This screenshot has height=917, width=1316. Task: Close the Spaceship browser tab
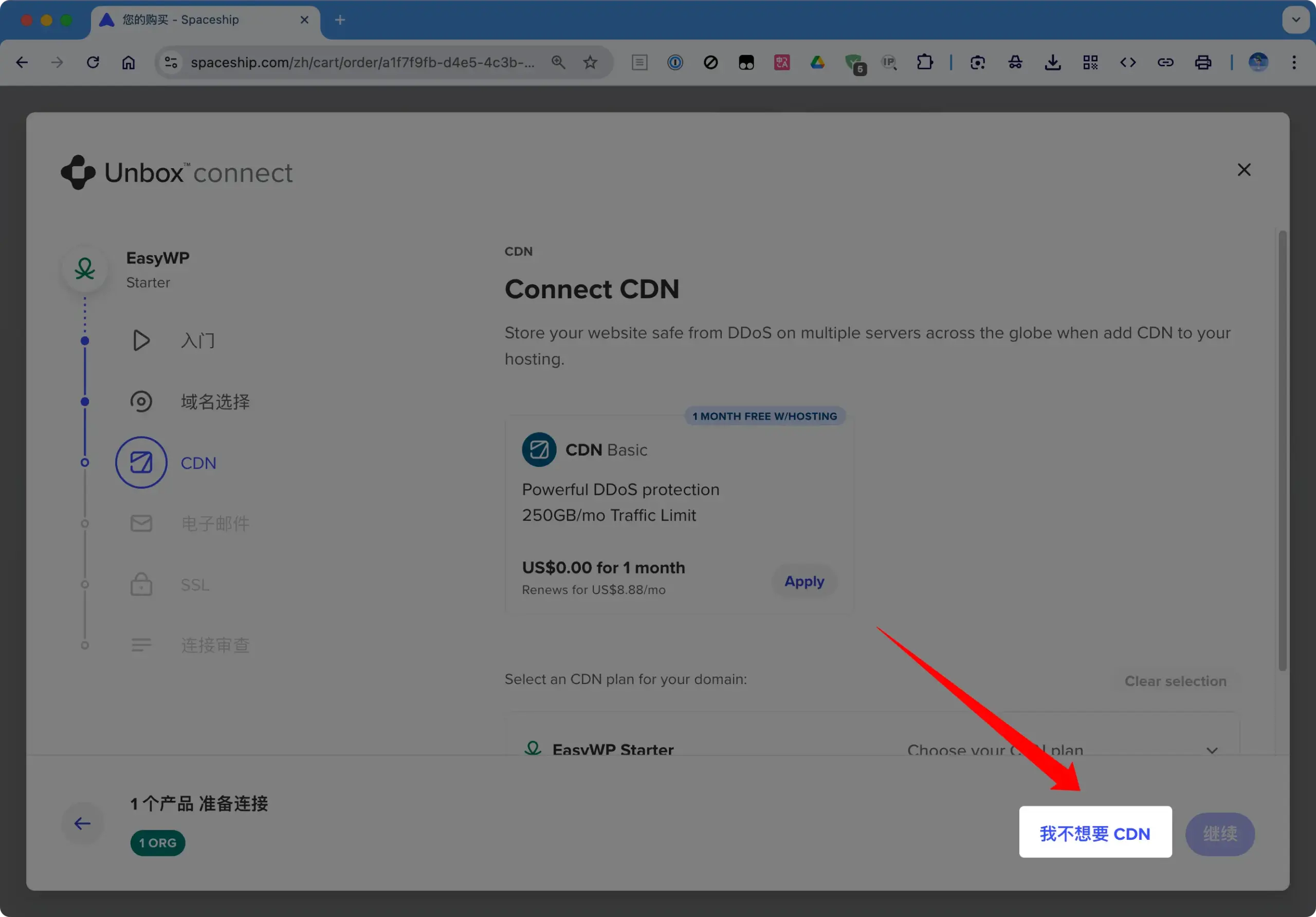click(x=304, y=20)
